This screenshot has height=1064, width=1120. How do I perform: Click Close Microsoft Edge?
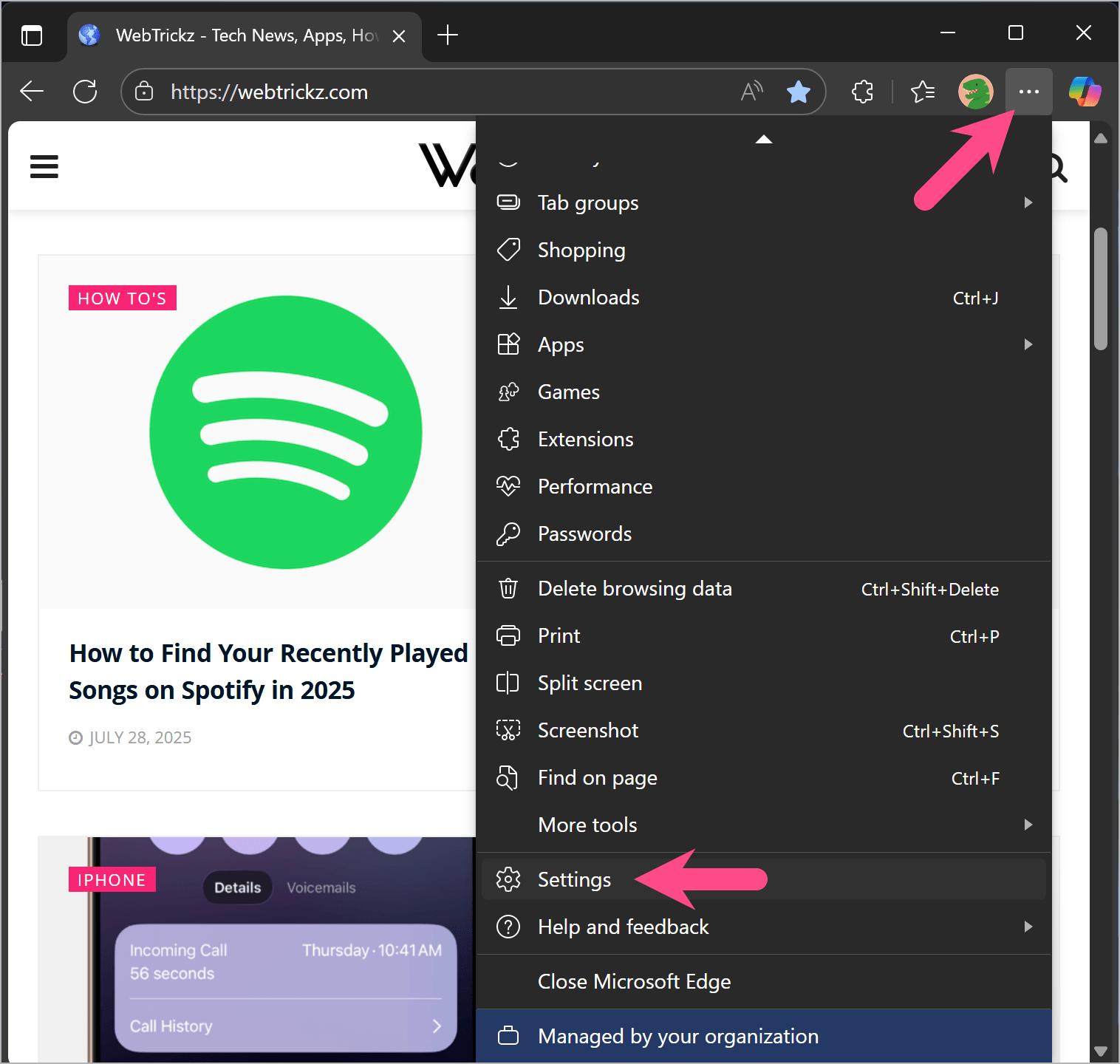point(634,981)
